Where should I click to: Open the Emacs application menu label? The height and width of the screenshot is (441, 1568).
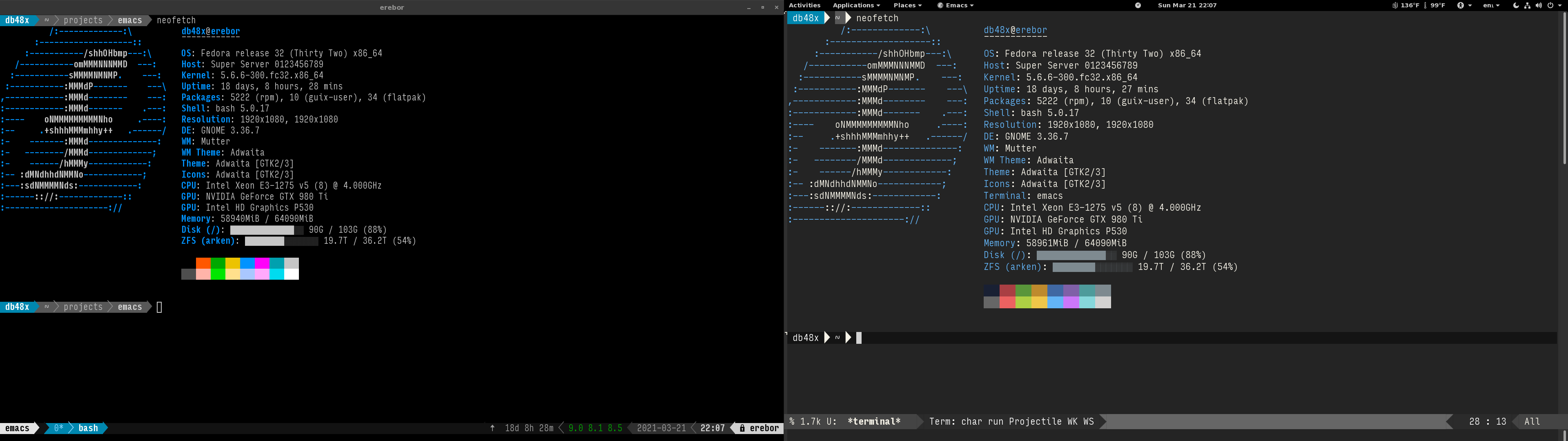coord(959,5)
